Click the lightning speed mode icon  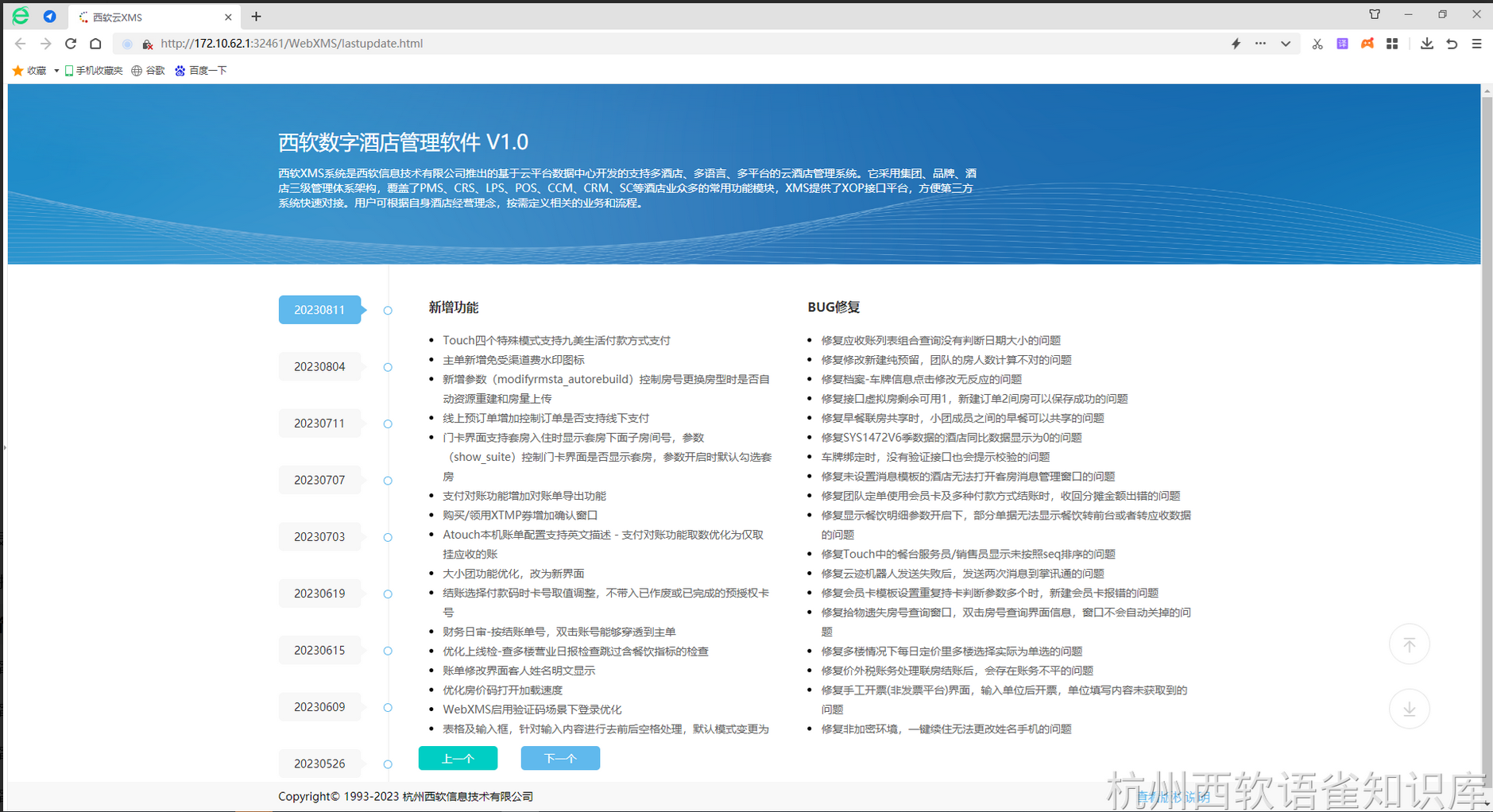(x=1236, y=44)
